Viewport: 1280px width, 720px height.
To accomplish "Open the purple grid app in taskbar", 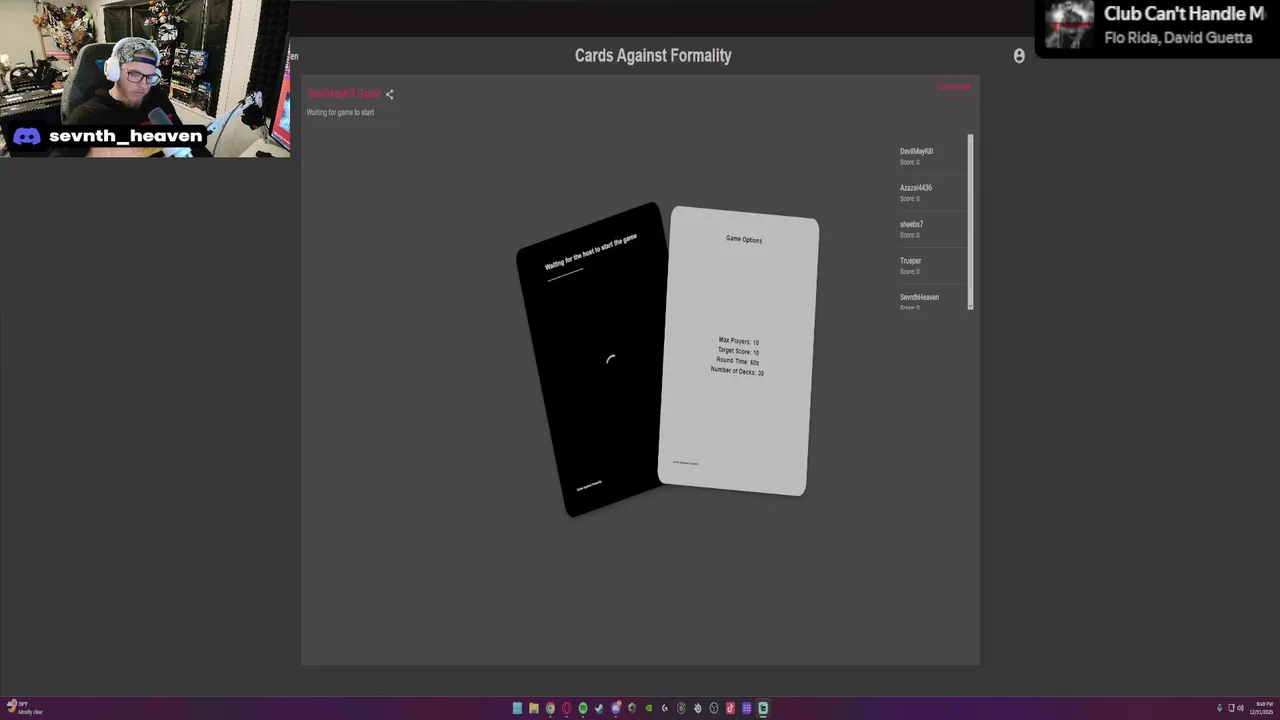I will (x=746, y=708).
